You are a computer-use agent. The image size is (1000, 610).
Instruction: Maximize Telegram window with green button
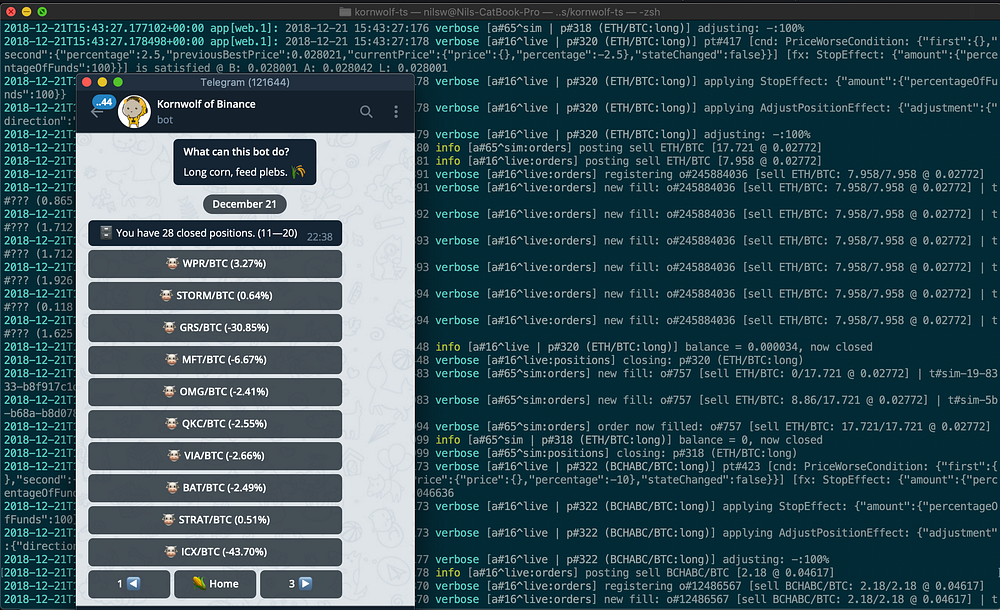[x=118, y=82]
